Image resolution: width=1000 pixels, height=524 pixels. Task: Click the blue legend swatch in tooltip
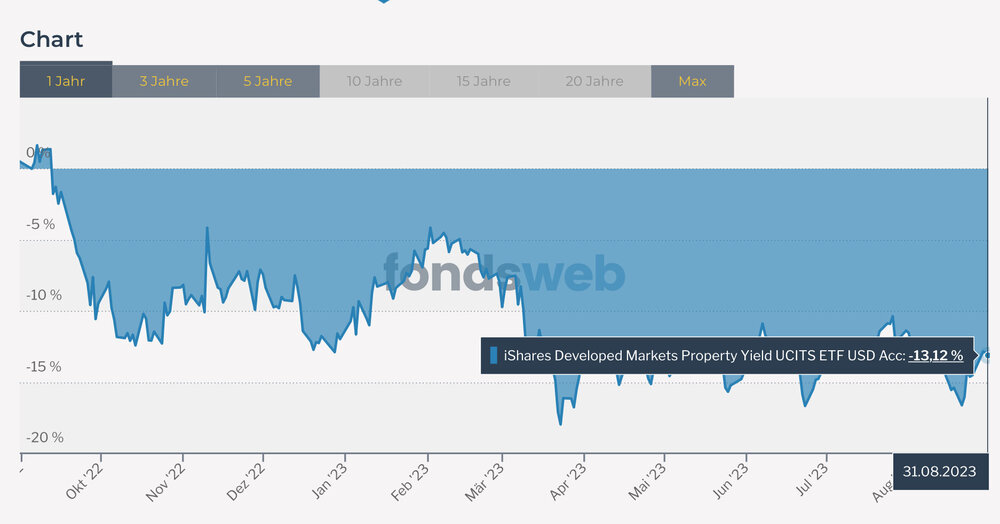coord(494,355)
